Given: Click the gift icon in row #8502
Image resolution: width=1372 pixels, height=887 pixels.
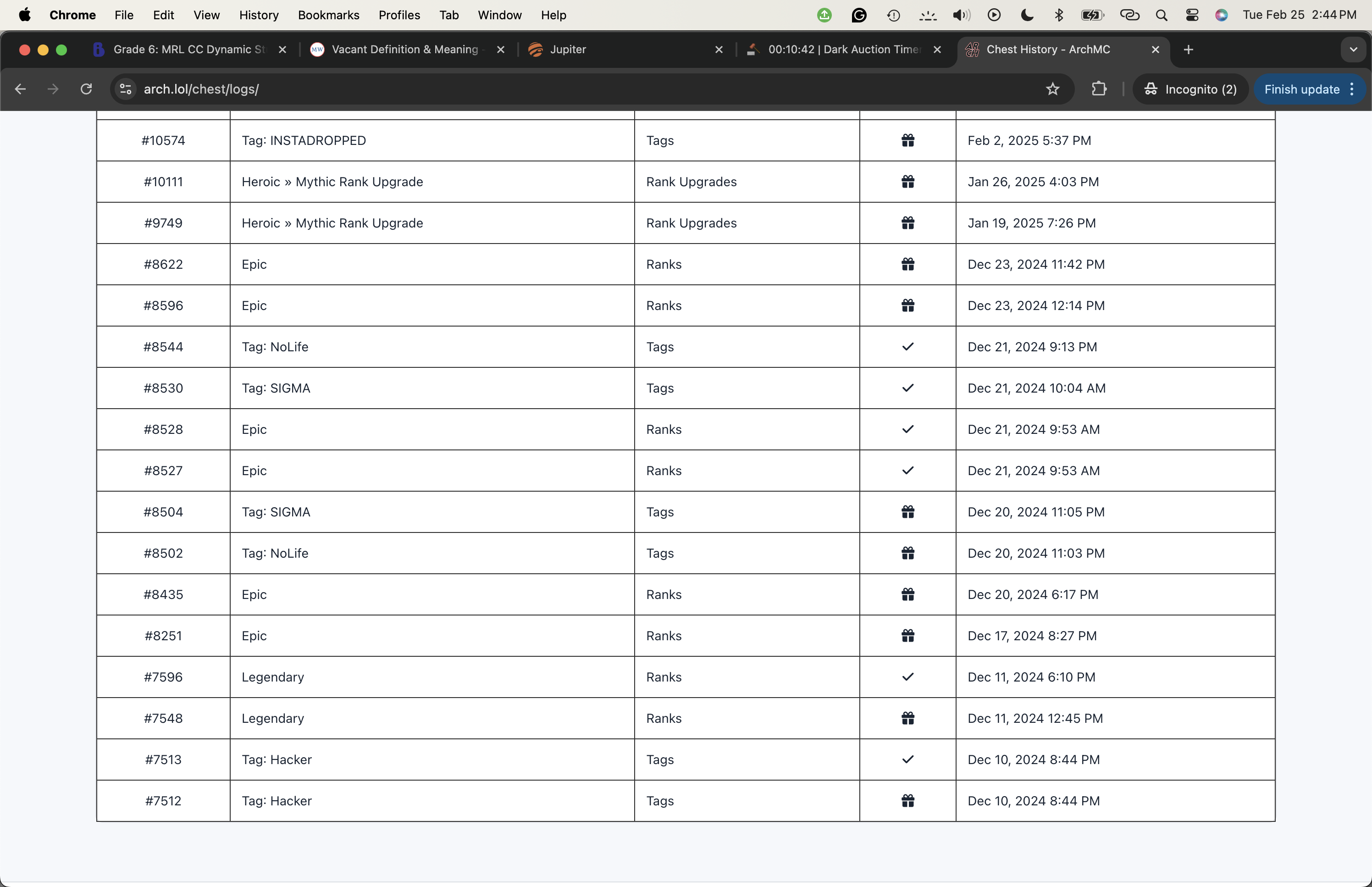Looking at the screenshot, I should point(907,554).
